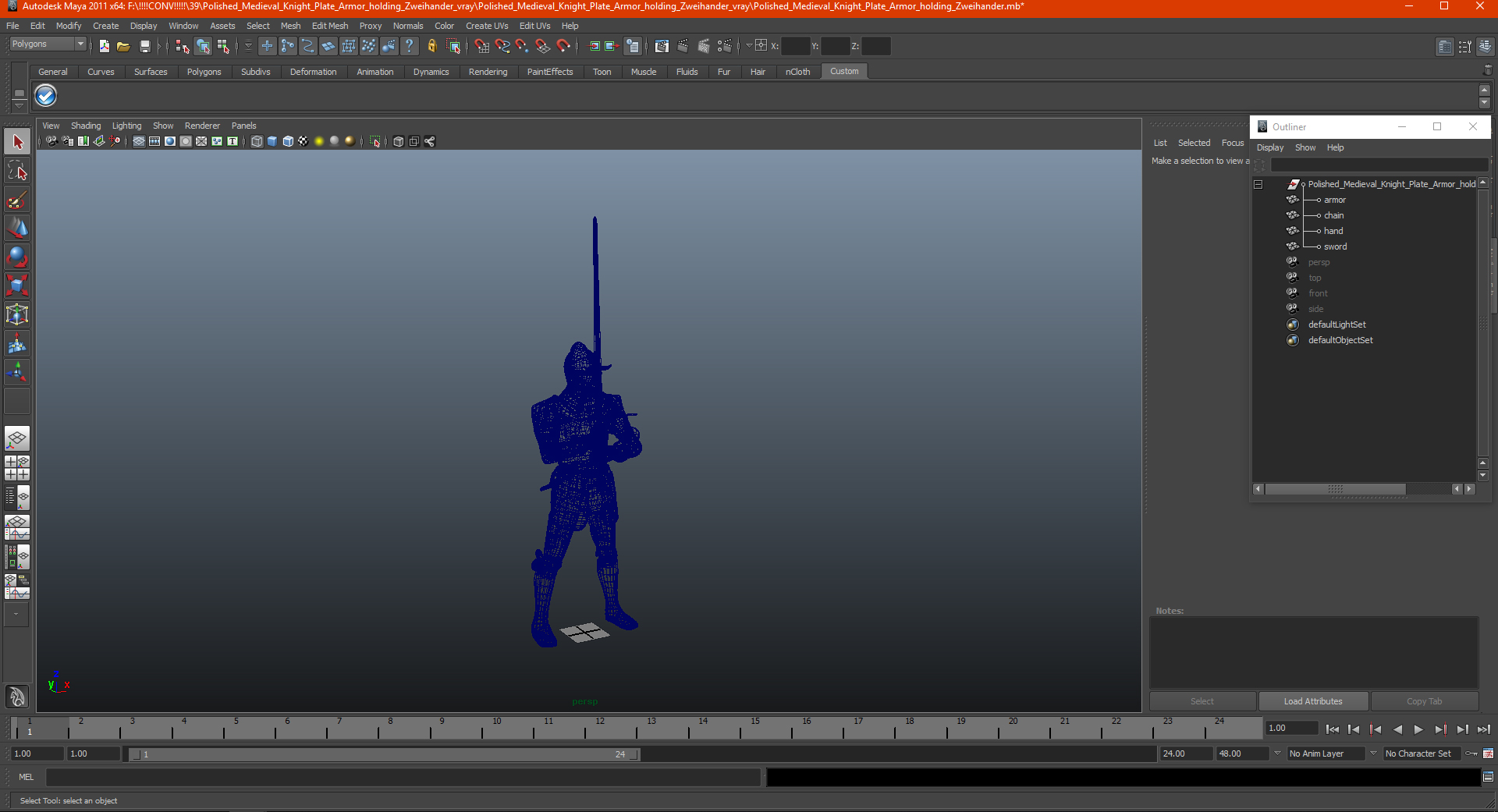1498x812 pixels.
Task: Expand the toolbox layout options arrow
Action: pos(16,614)
